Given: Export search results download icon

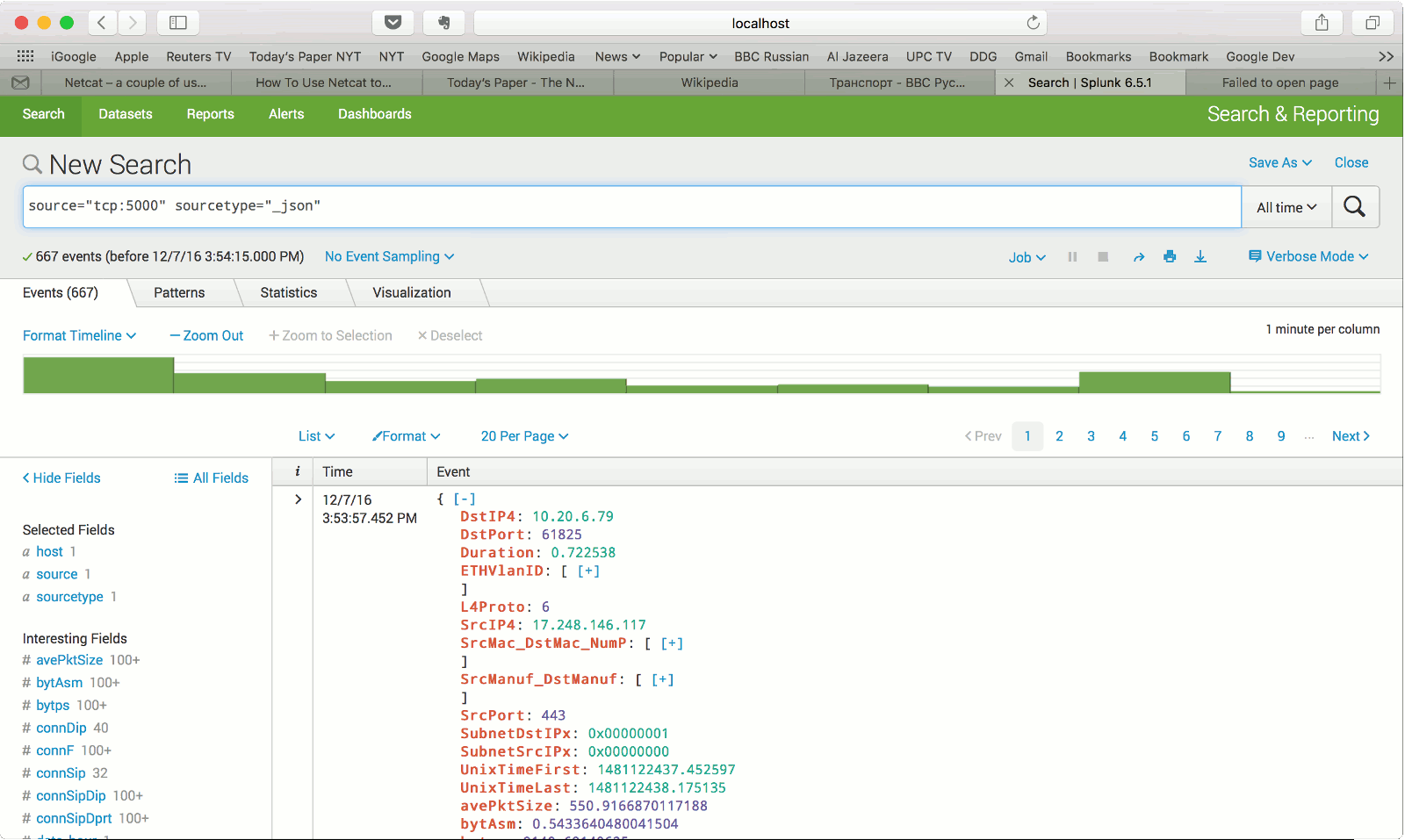Looking at the screenshot, I should [1200, 256].
